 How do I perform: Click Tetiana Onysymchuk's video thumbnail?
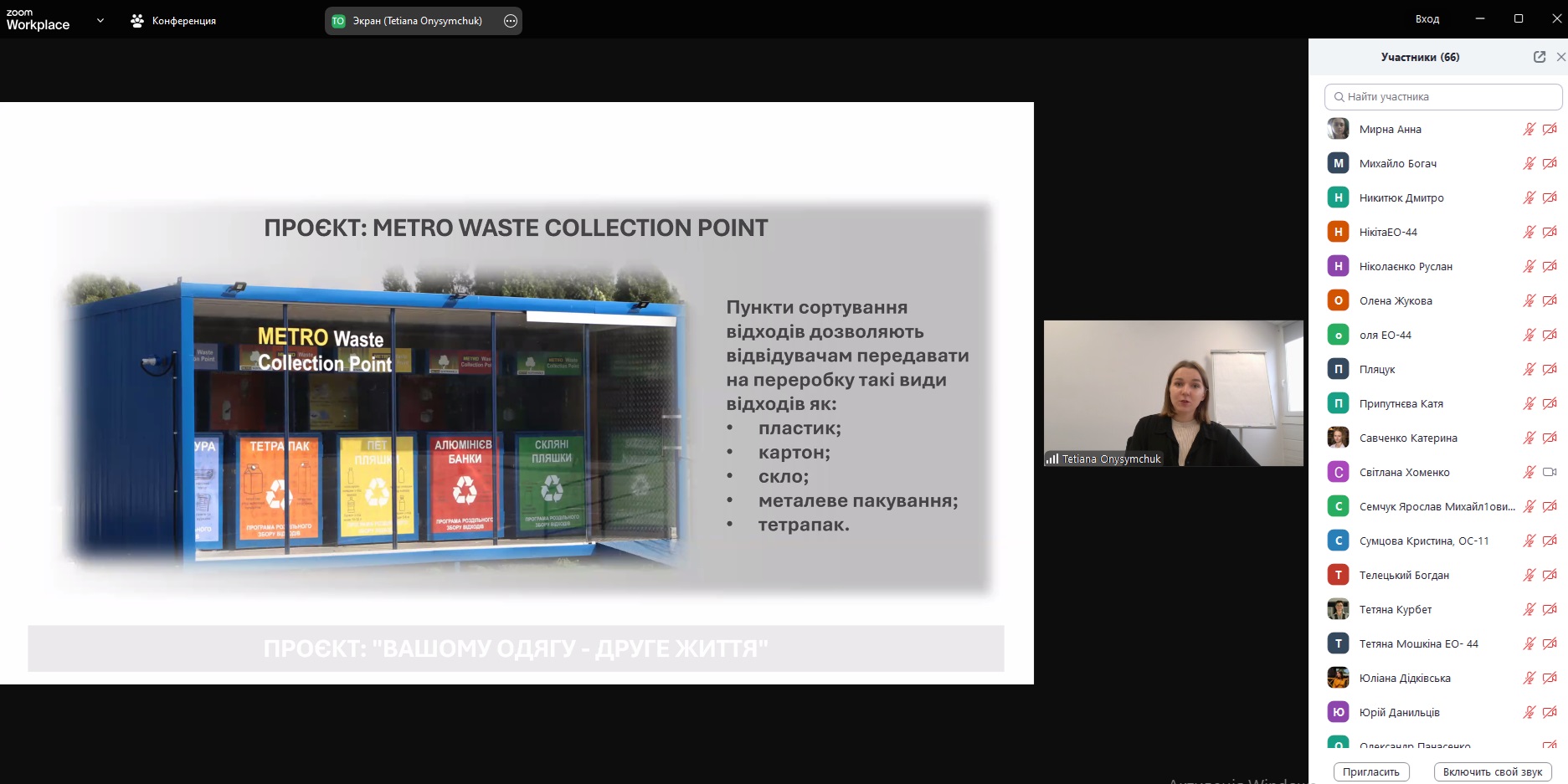[x=1173, y=392]
